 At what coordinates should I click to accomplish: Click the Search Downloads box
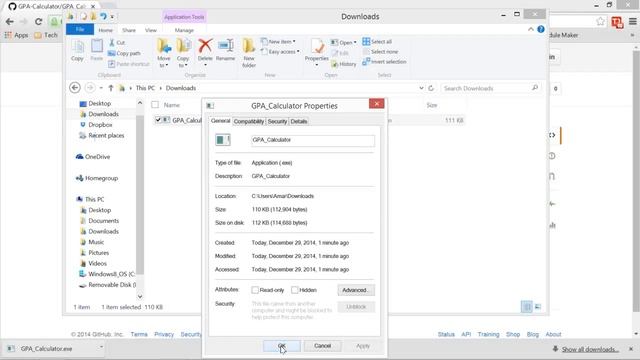[x=490, y=88]
